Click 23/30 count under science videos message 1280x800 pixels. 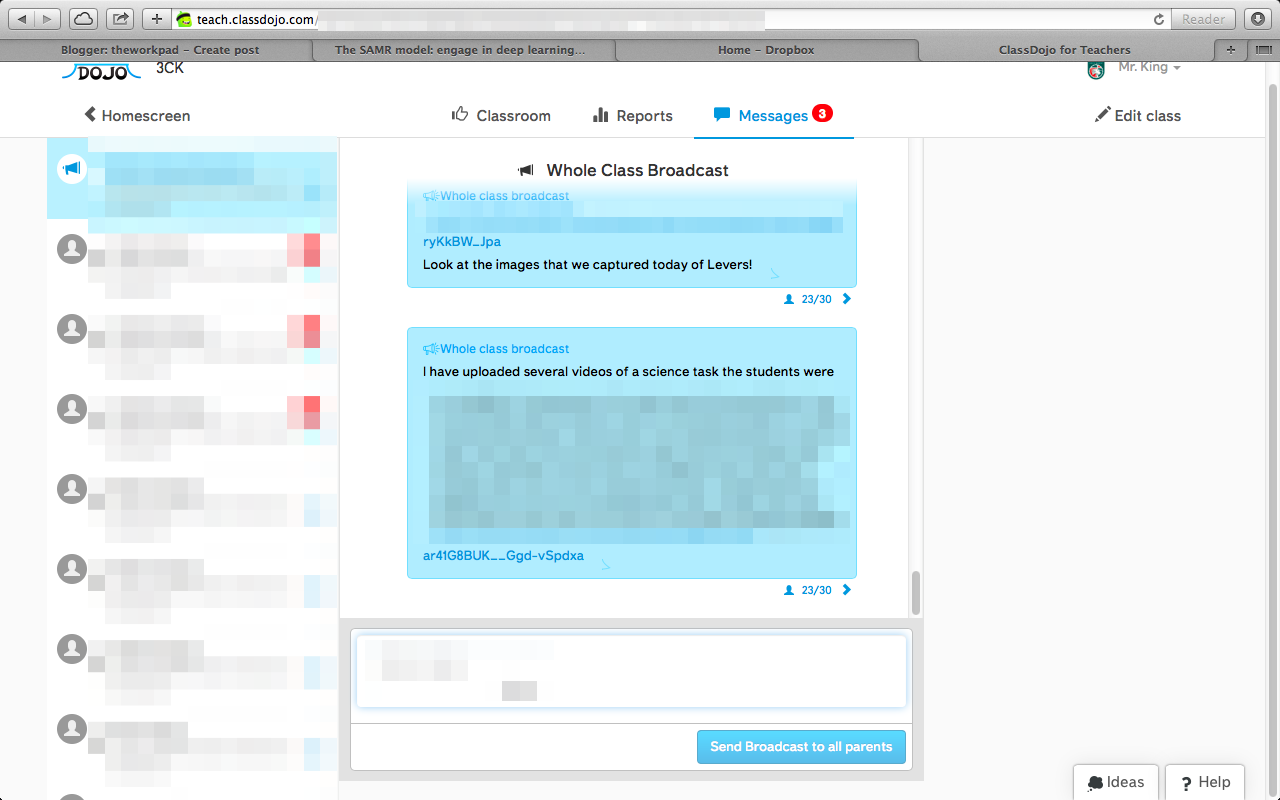tap(816, 590)
